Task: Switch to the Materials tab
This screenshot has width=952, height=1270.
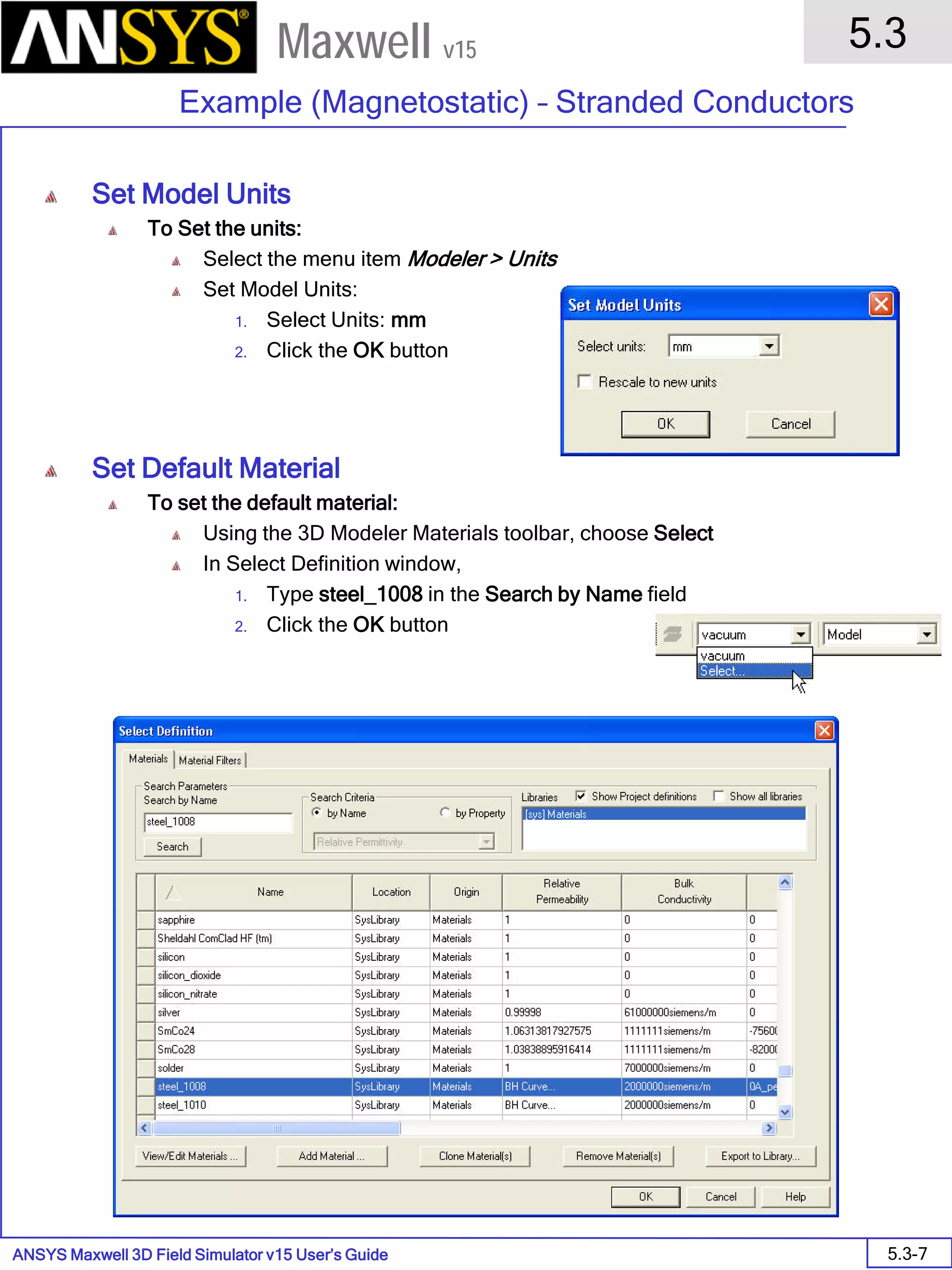Action: click(148, 758)
